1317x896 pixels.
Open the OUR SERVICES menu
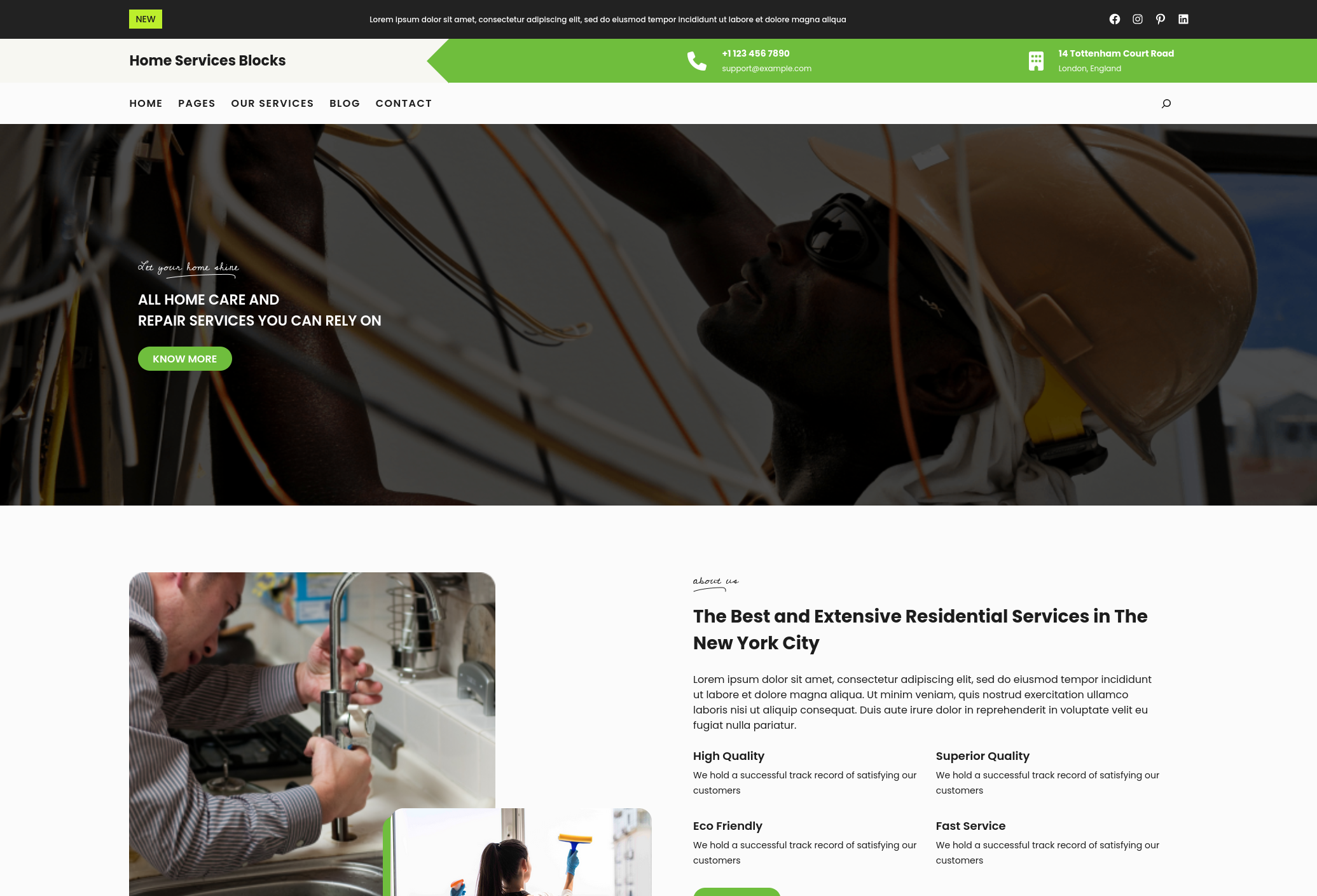point(272,104)
